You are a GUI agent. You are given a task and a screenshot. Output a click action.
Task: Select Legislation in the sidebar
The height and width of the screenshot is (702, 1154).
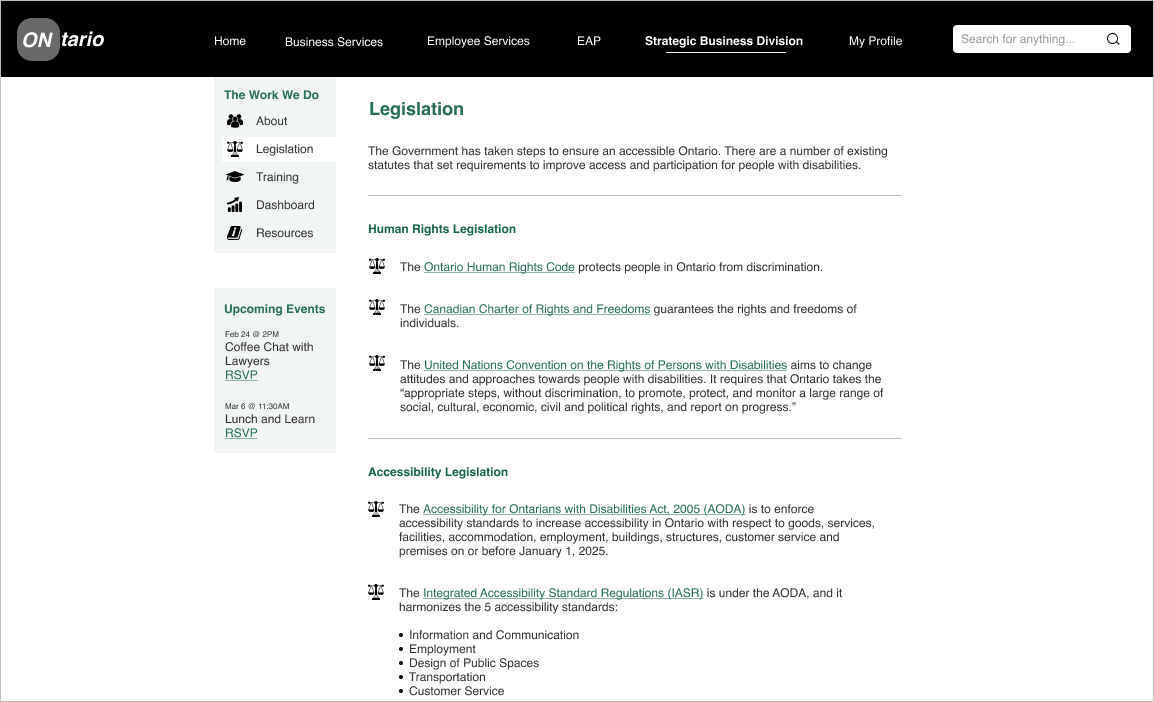point(285,149)
